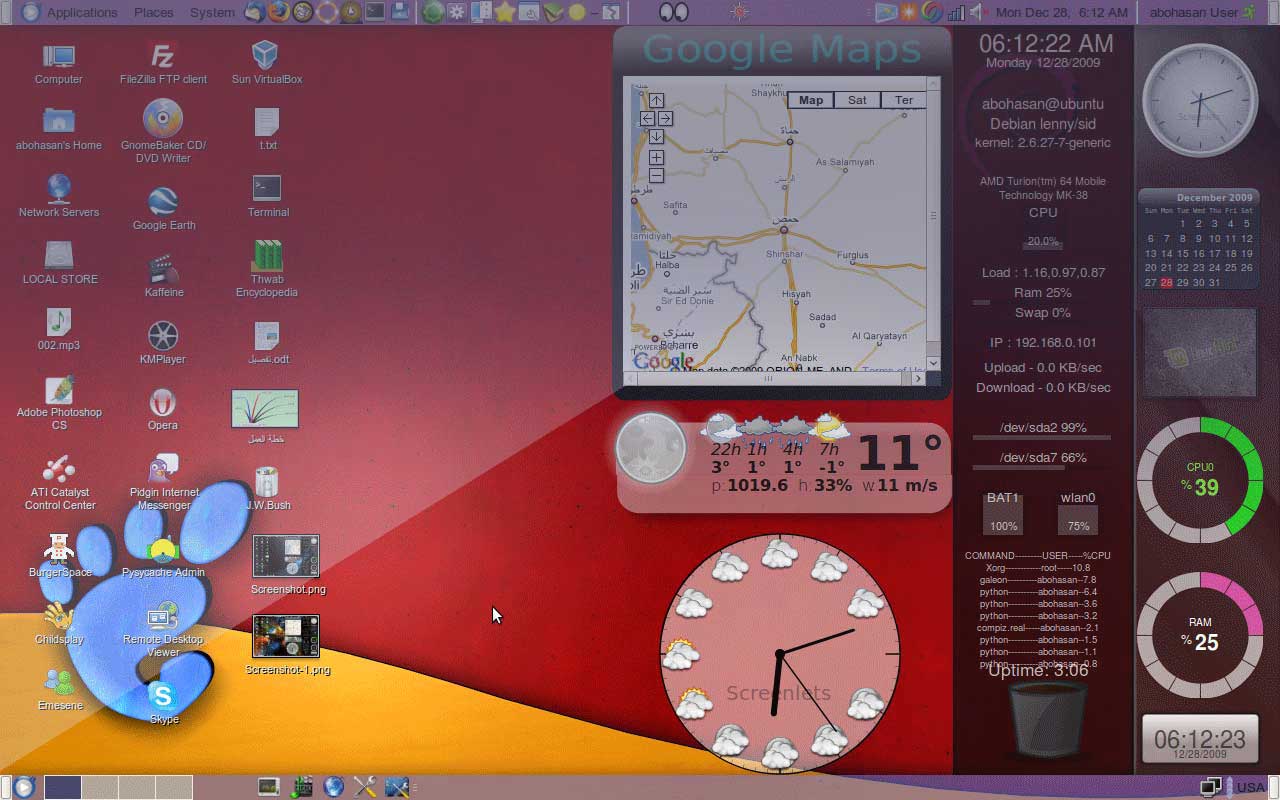The image size is (1280, 800).
Task: Click the RAM ring meter
Action: tap(1199, 635)
